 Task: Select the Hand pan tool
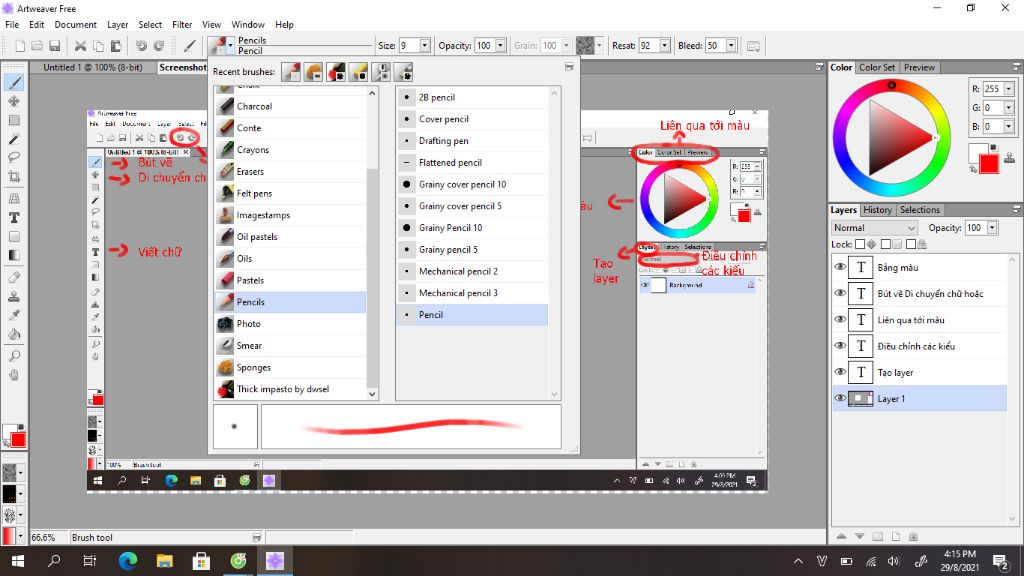[x=14, y=375]
